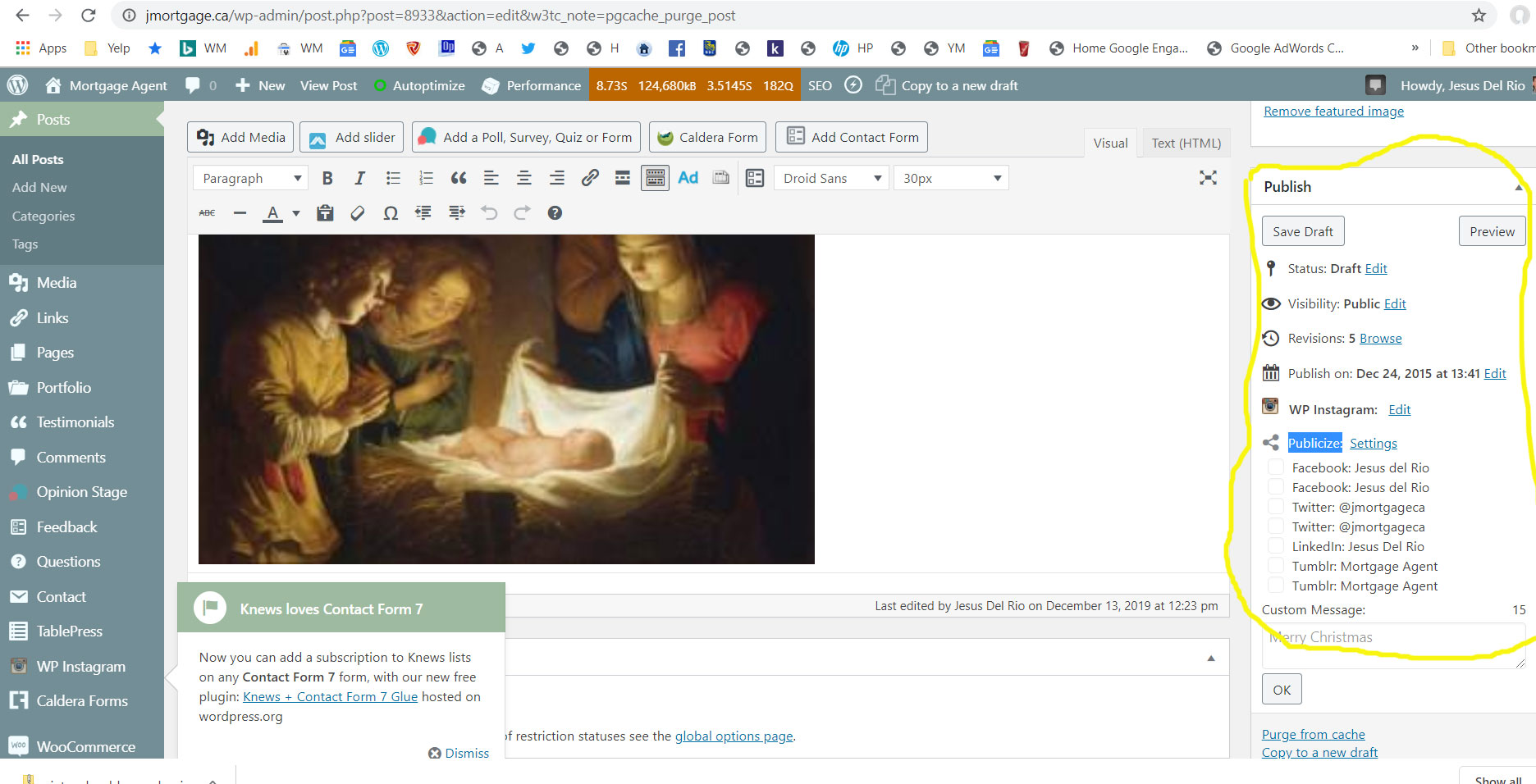The width and height of the screenshot is (1536, 784).
Task: Bookmark this page with the star icon
Action: pyautogui.click(x=1479, y=16)
